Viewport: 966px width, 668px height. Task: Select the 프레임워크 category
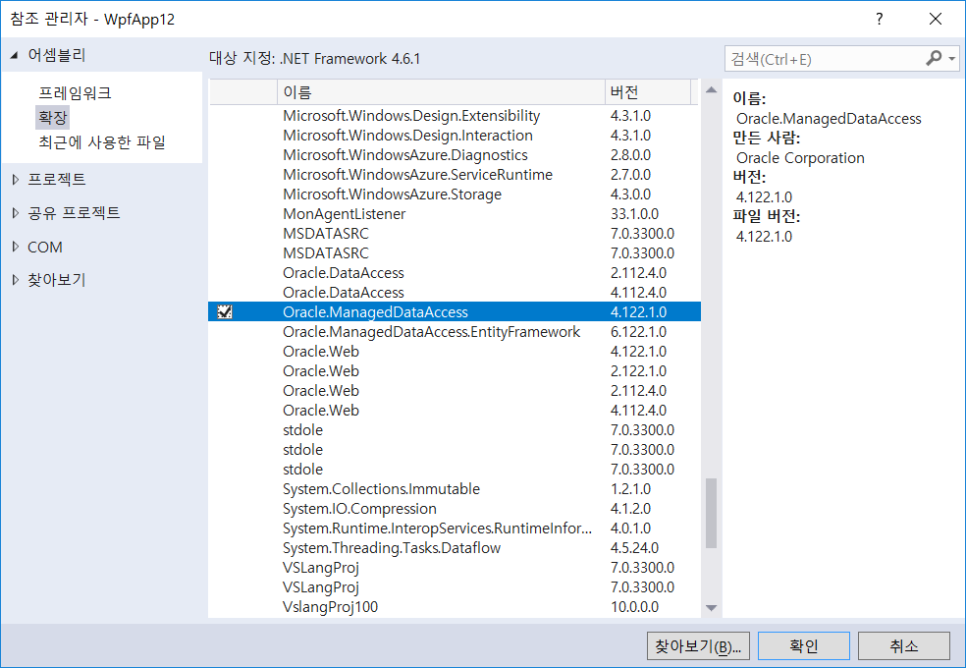click(x=75, y=93)
